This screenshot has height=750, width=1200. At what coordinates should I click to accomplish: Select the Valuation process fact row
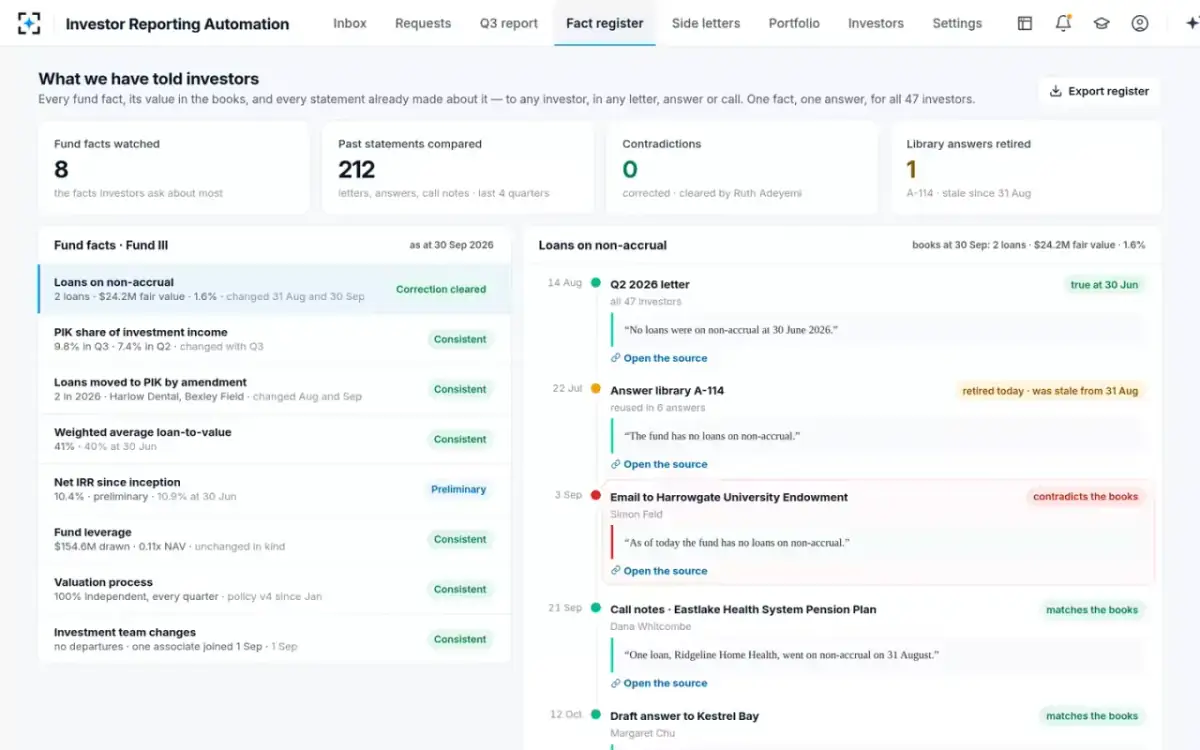[x=274, y=589]
